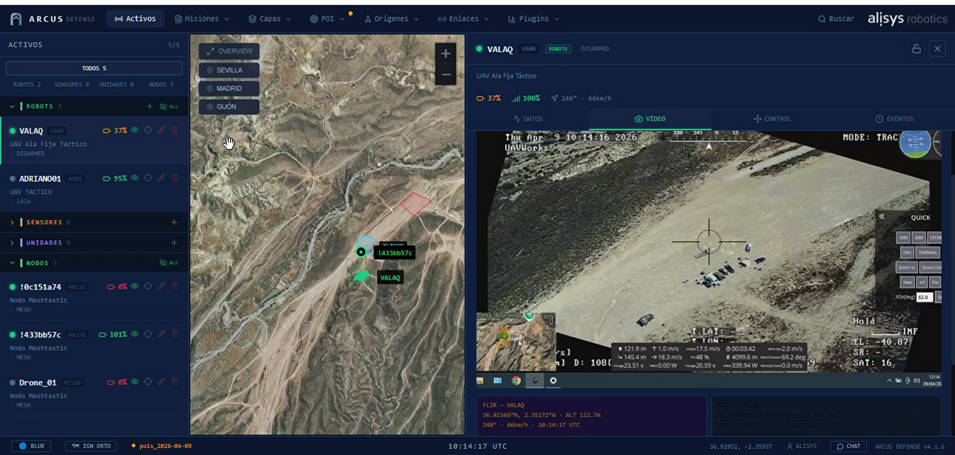Click the VALAQ marker on the map

(x=362, y=277)
